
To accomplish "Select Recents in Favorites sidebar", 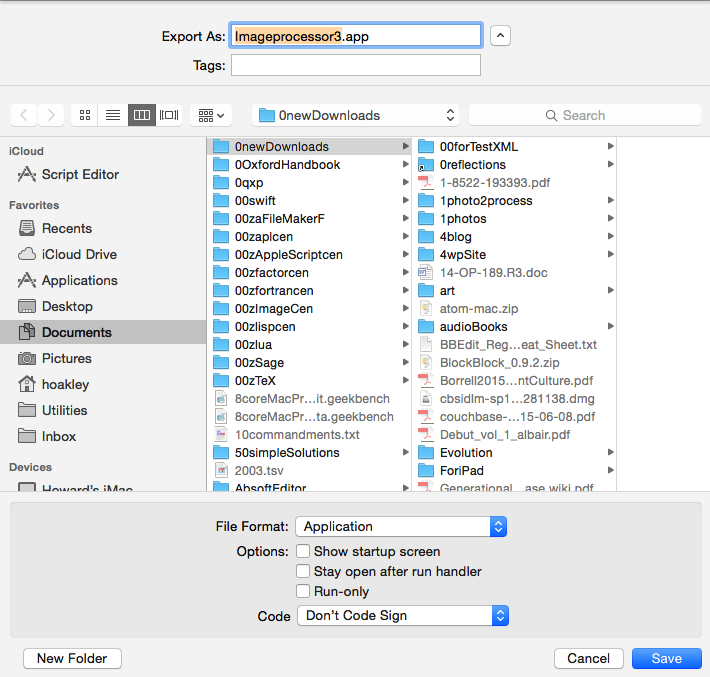I will [66, 228].
